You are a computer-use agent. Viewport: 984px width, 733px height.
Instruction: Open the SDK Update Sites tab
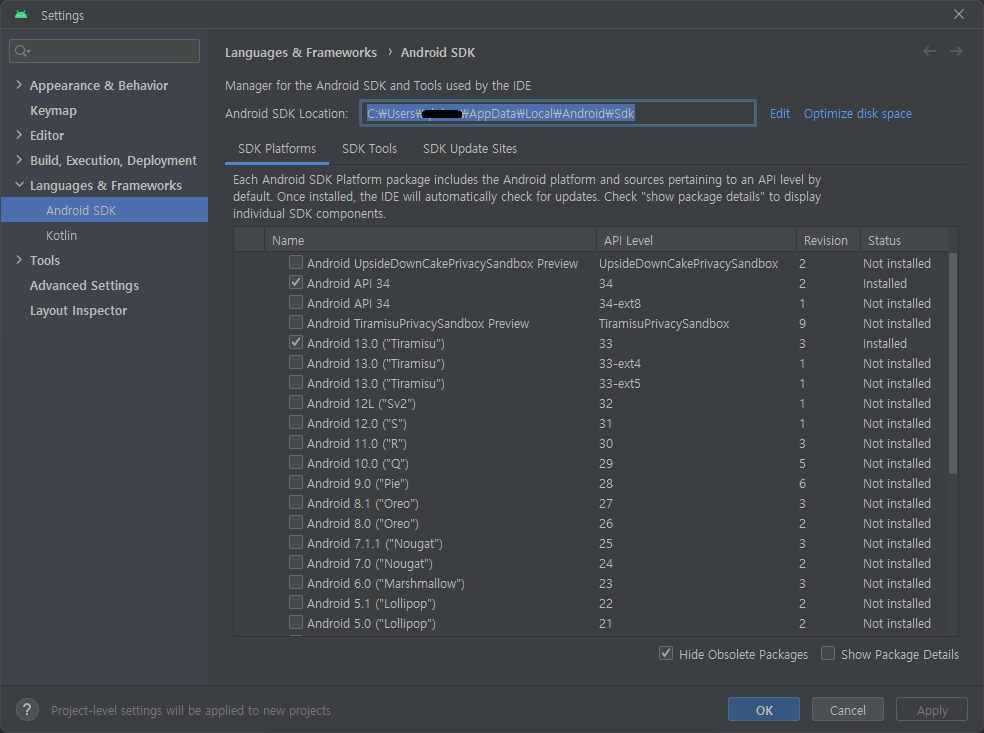pos(469,149)
